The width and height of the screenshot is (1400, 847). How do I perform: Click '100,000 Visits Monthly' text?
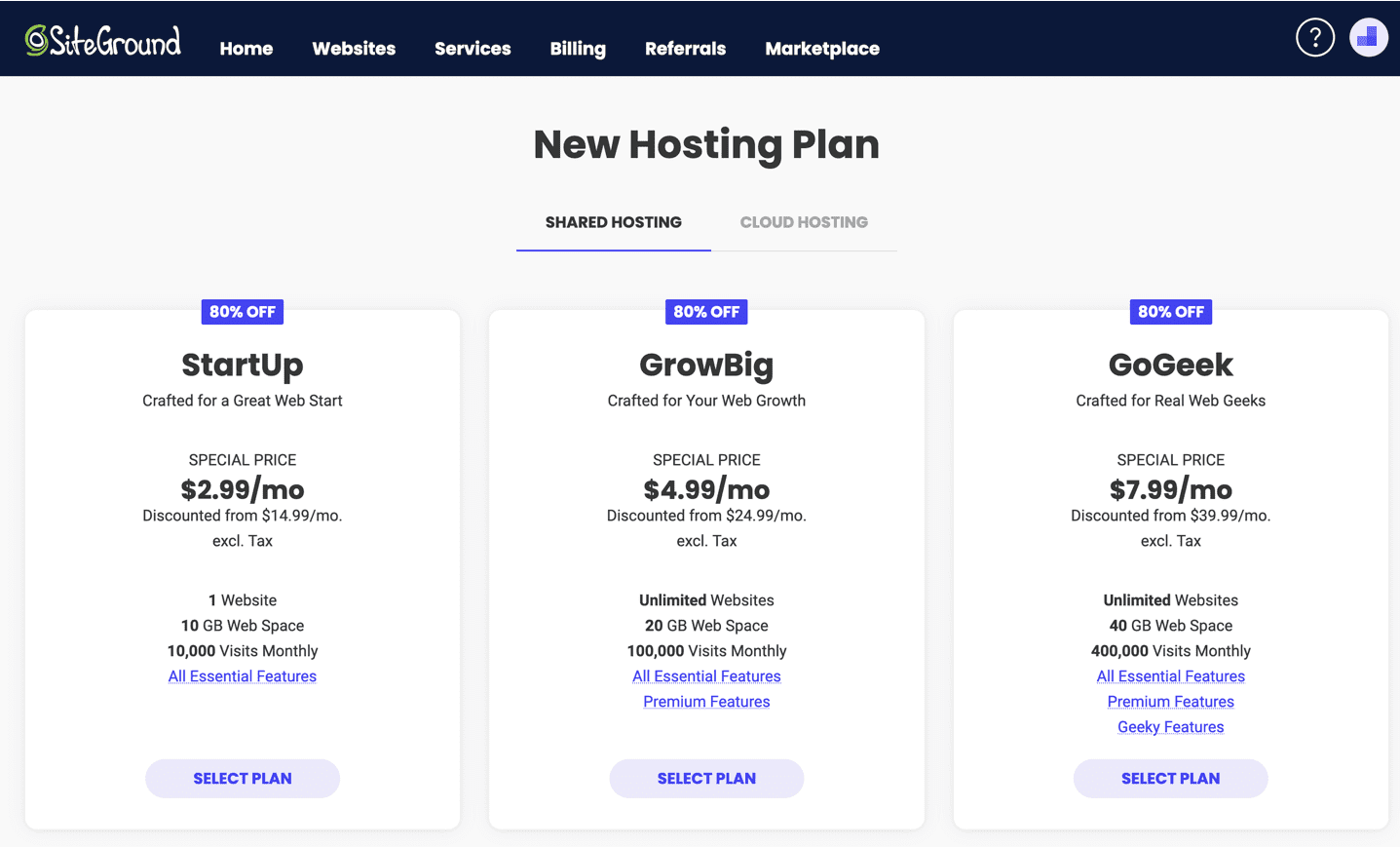(706, 651)
